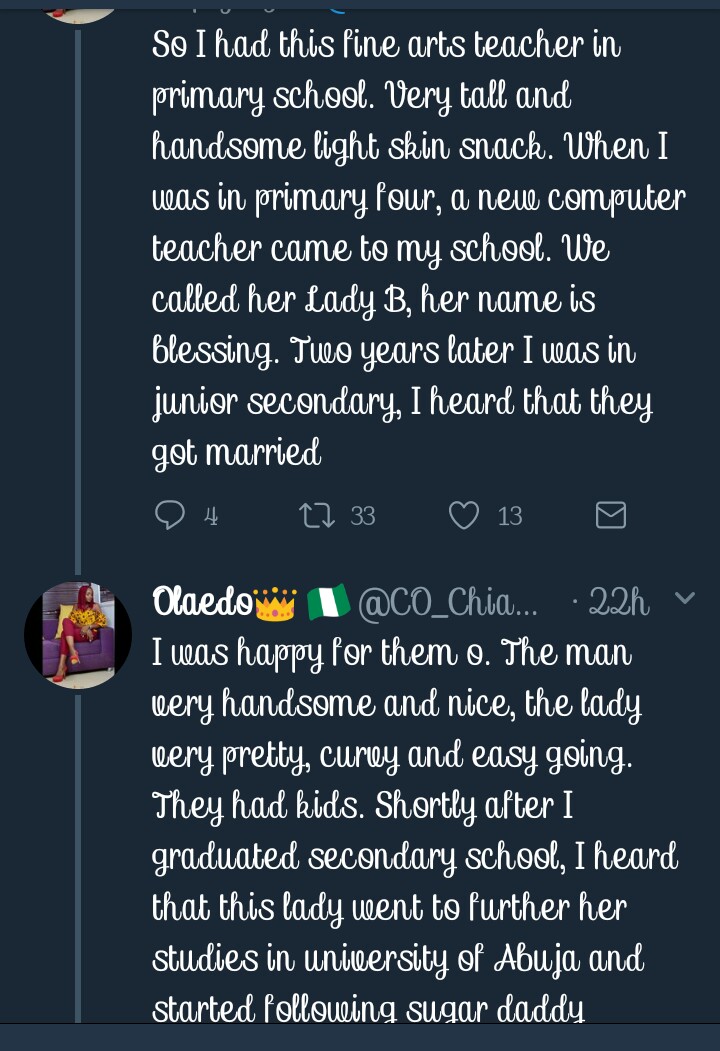Image resolution: width=720 pixels, height=1051 pixels.
Task: View the 33 retweets count
Action: 362,516
